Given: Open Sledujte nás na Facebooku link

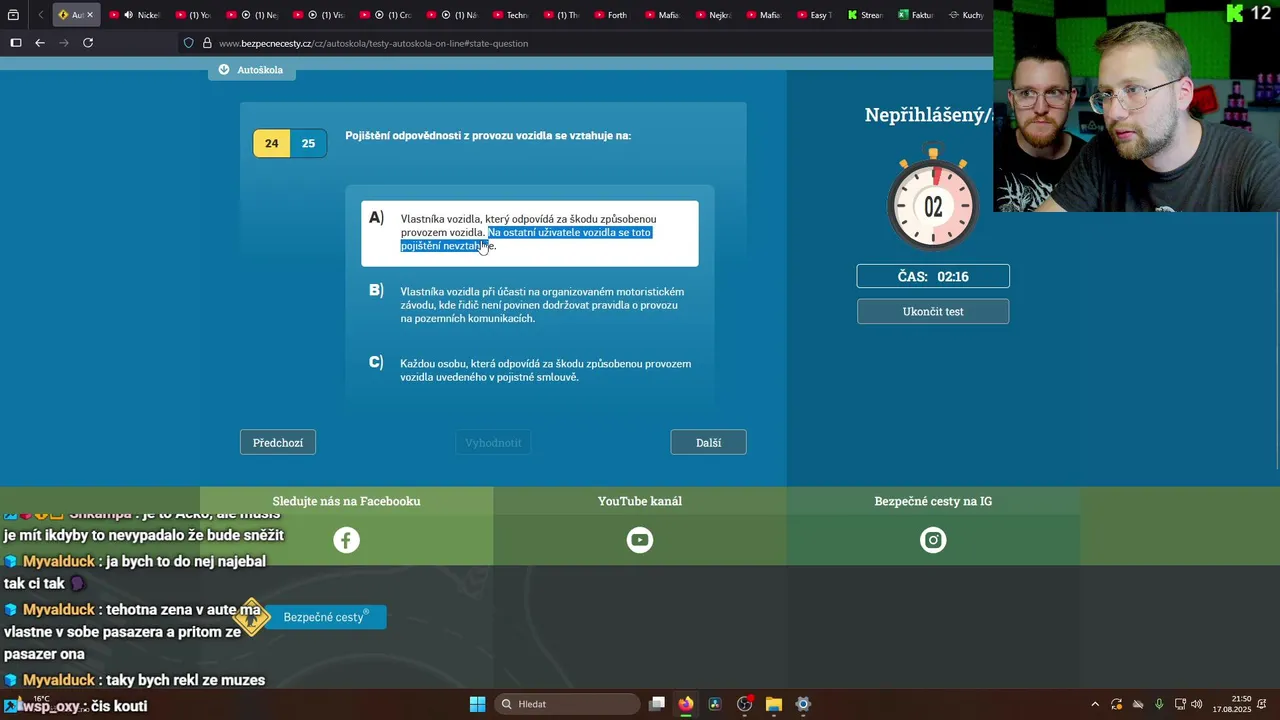Looking at the screenshot, I should (346, 501).
